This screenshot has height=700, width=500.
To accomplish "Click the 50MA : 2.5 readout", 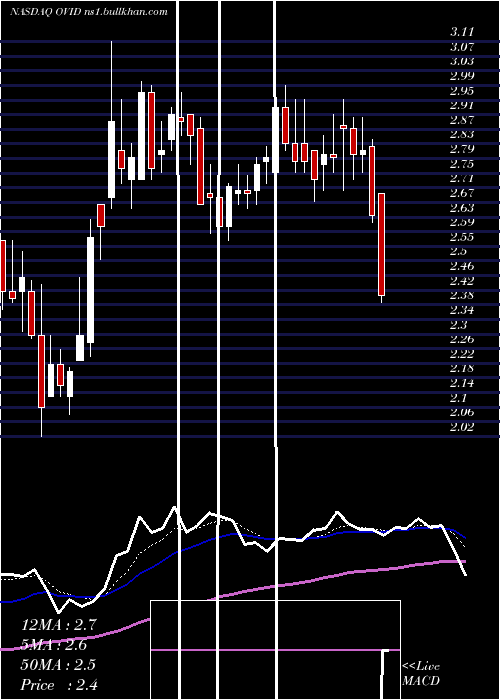I will coord(58,665).
